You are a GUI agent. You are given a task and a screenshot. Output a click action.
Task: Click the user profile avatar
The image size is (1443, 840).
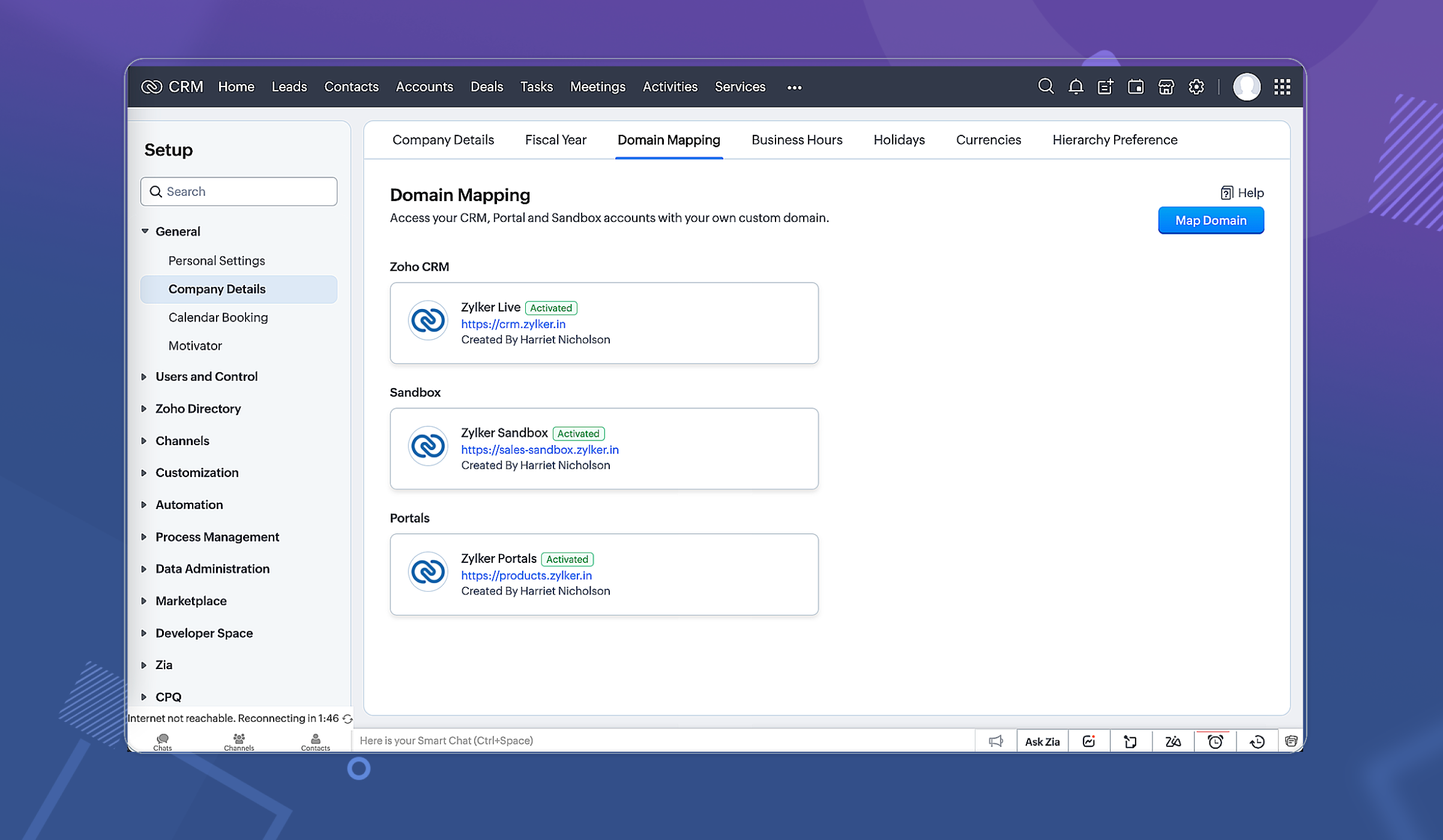click(1246, 87)
